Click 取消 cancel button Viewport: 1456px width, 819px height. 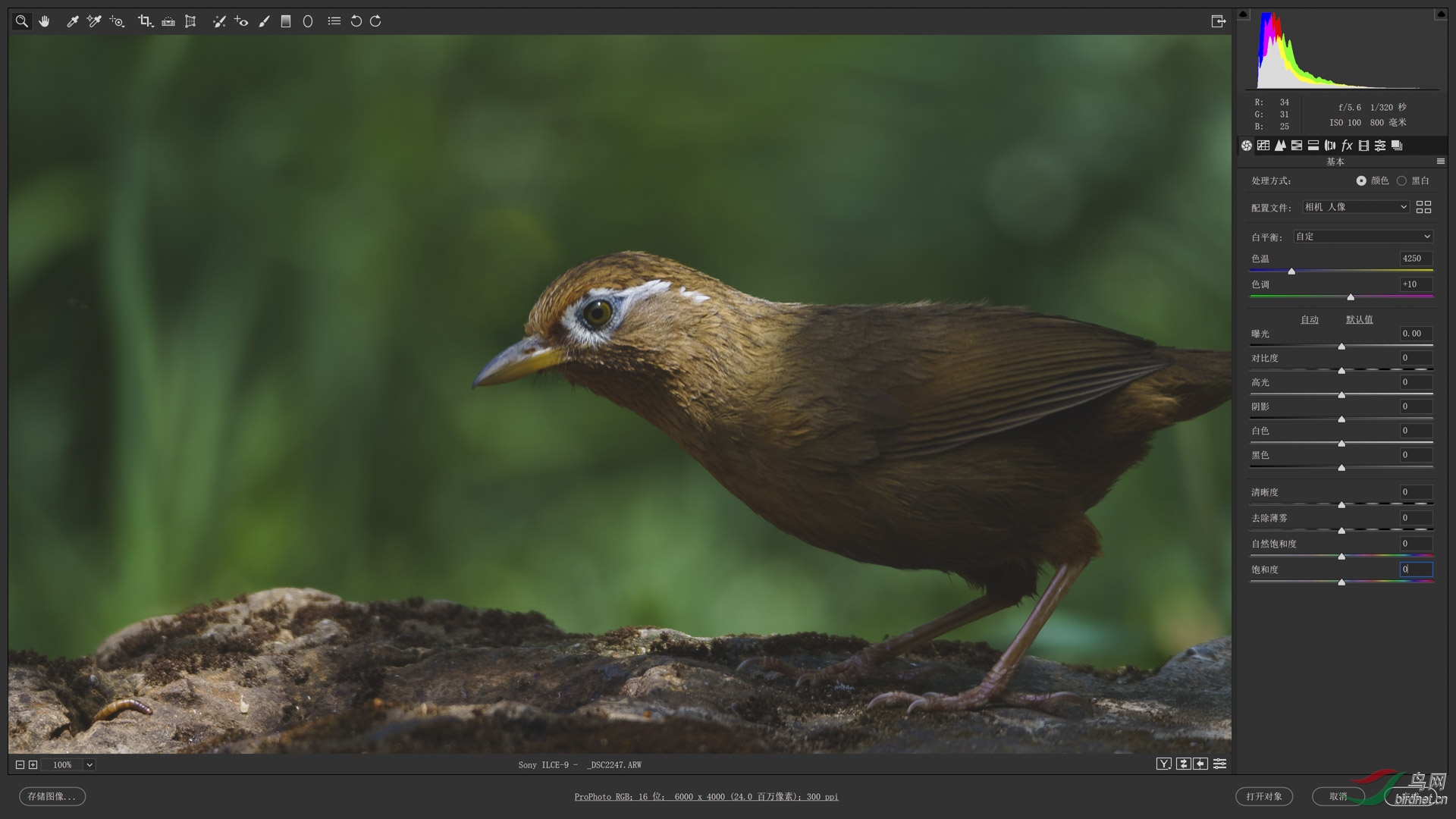pyautogui.click(x=1338, y=796)
